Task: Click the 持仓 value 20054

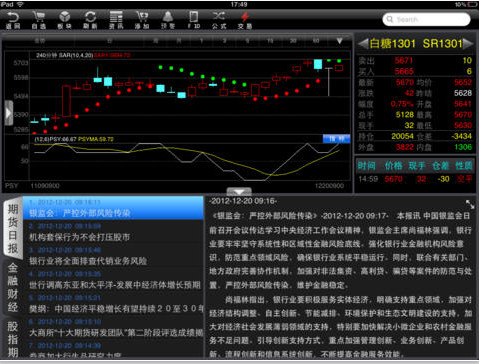Action: [x=402, y=136]
